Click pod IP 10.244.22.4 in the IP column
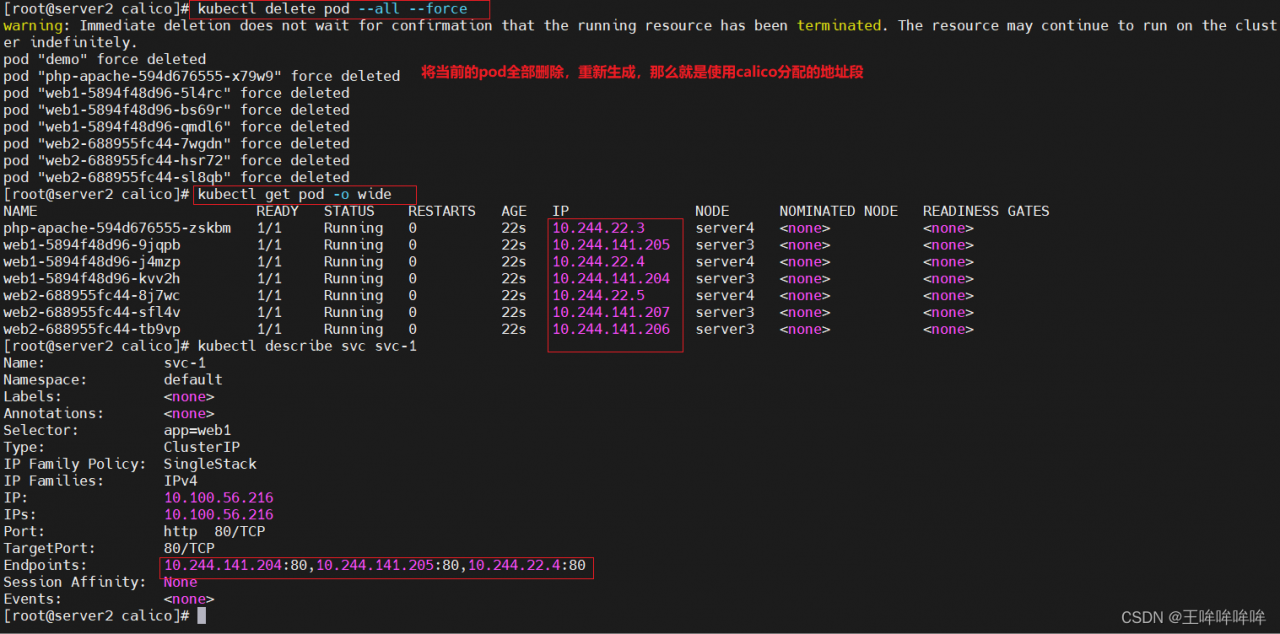The image size is (1280, 634). (x=598, y=262)
